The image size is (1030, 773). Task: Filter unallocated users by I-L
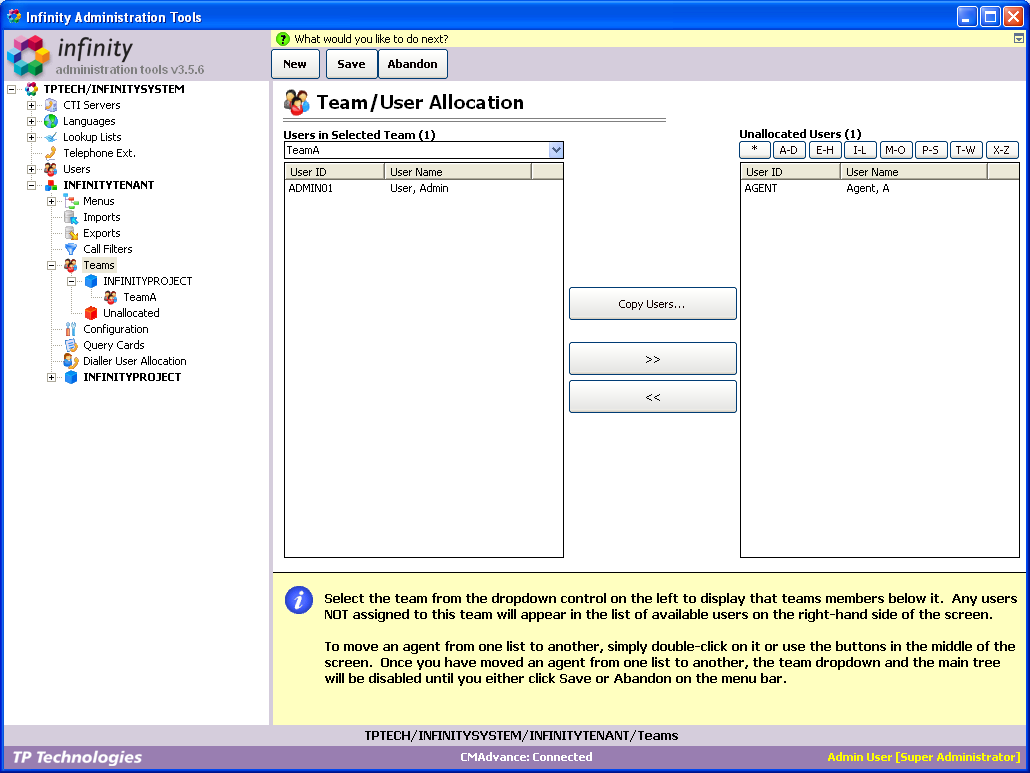tap(860, 150)
